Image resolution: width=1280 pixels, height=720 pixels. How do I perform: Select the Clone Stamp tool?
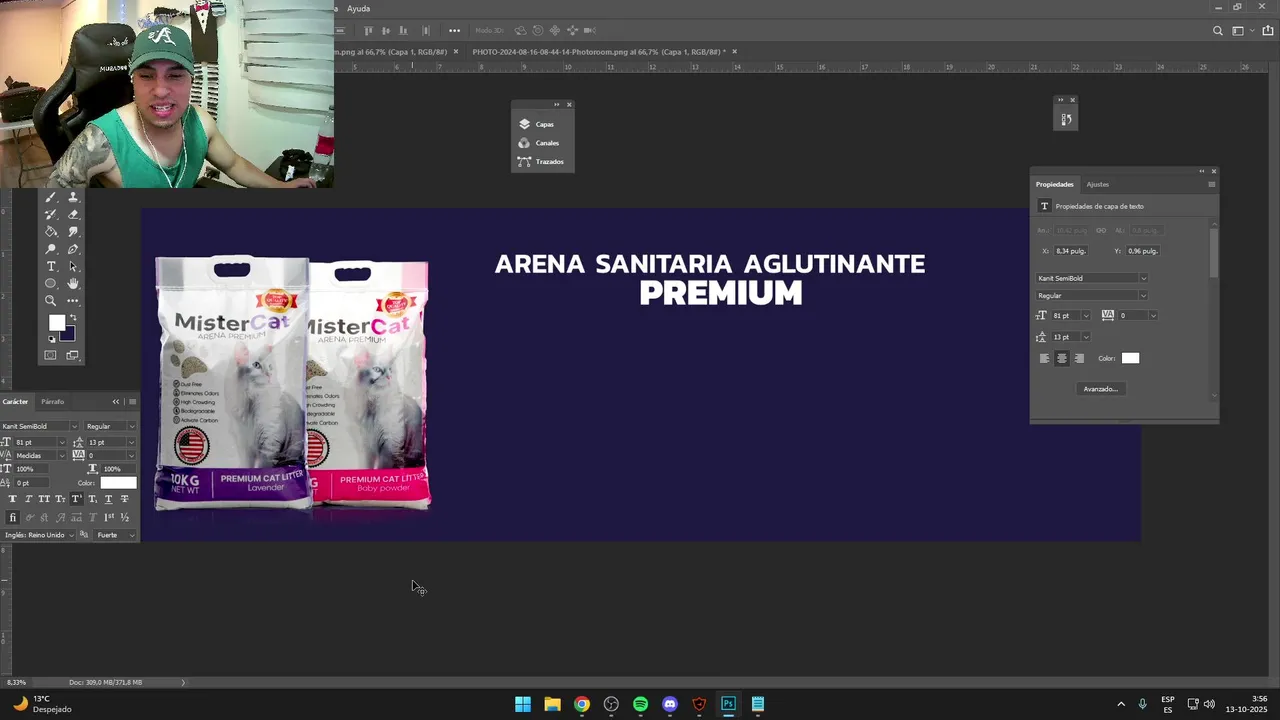tap(73, 197)
